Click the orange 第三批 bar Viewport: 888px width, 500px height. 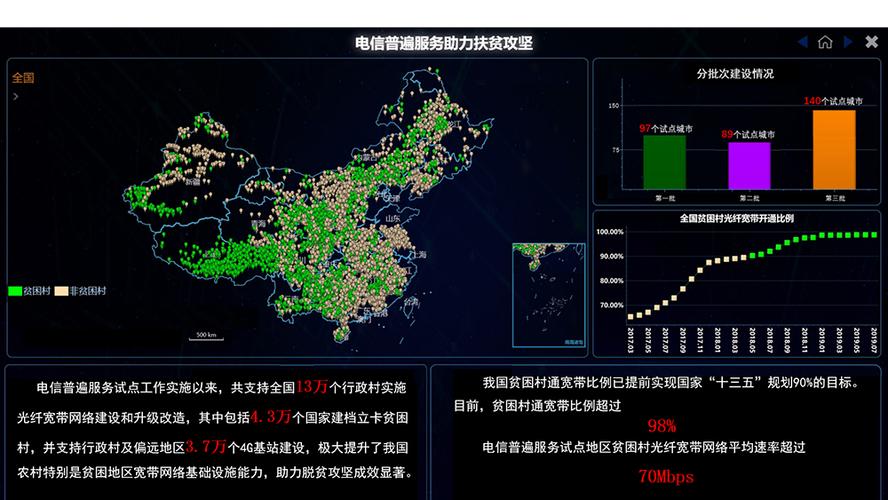(x=834, y=149)
